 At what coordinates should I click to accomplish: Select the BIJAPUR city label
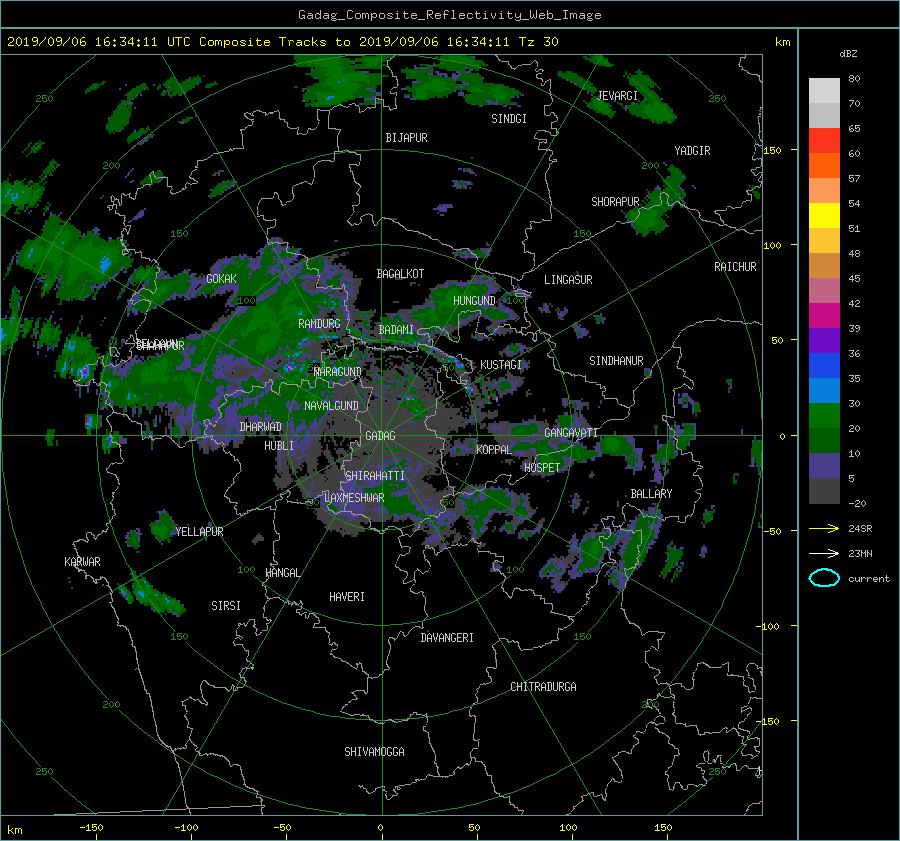point(406,138)
